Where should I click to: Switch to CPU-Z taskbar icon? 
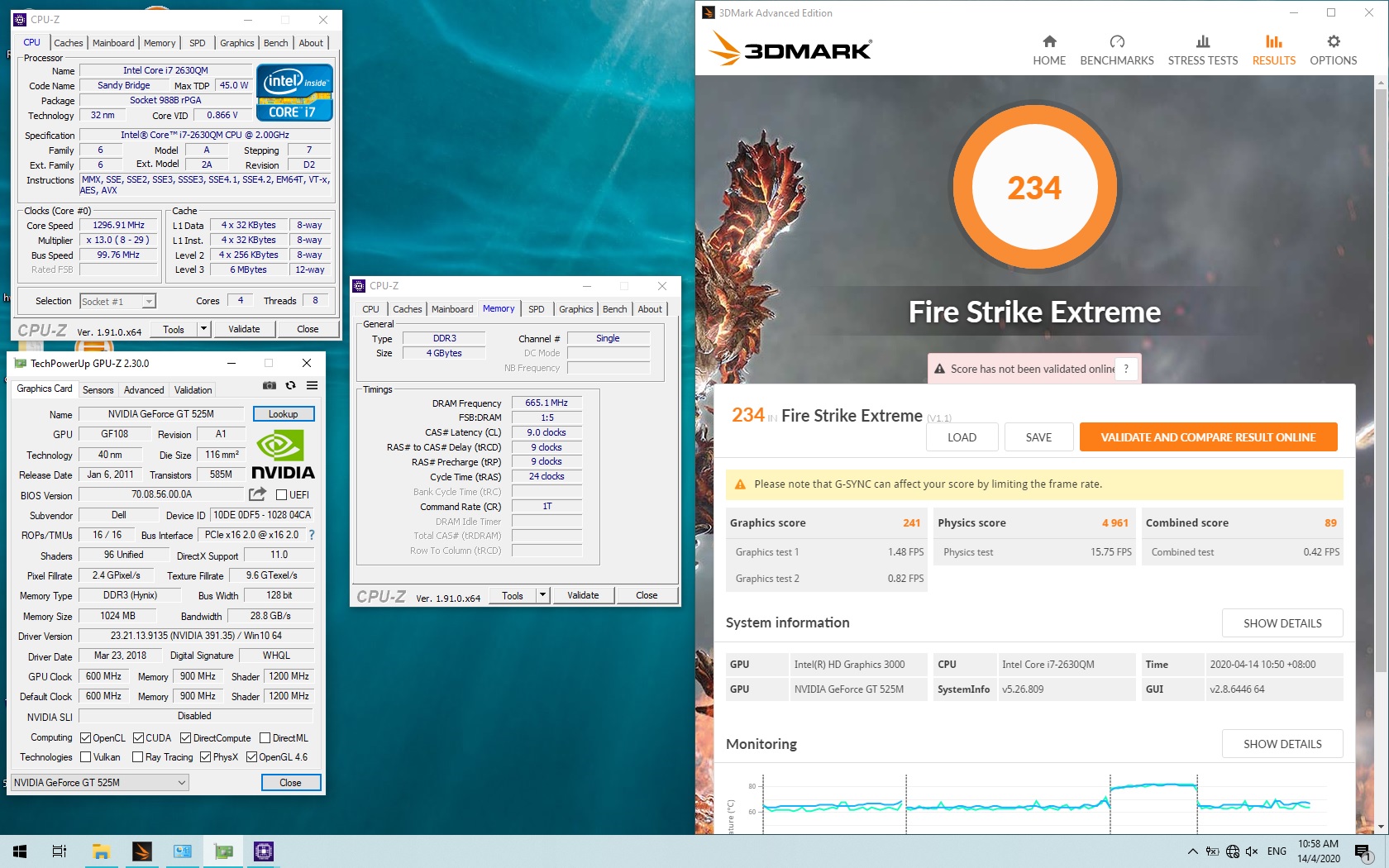(264, 851)
